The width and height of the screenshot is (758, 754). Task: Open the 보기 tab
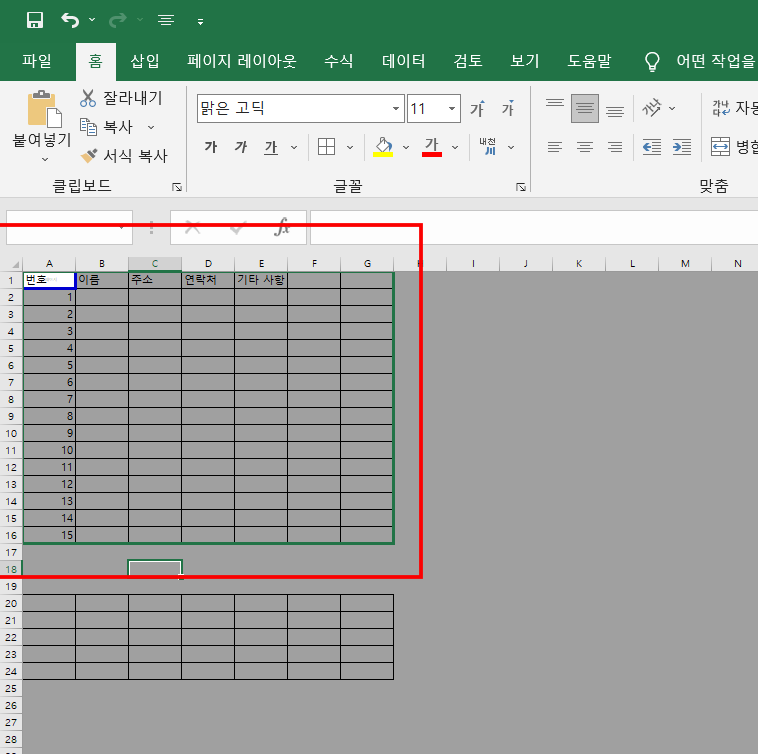525,61
